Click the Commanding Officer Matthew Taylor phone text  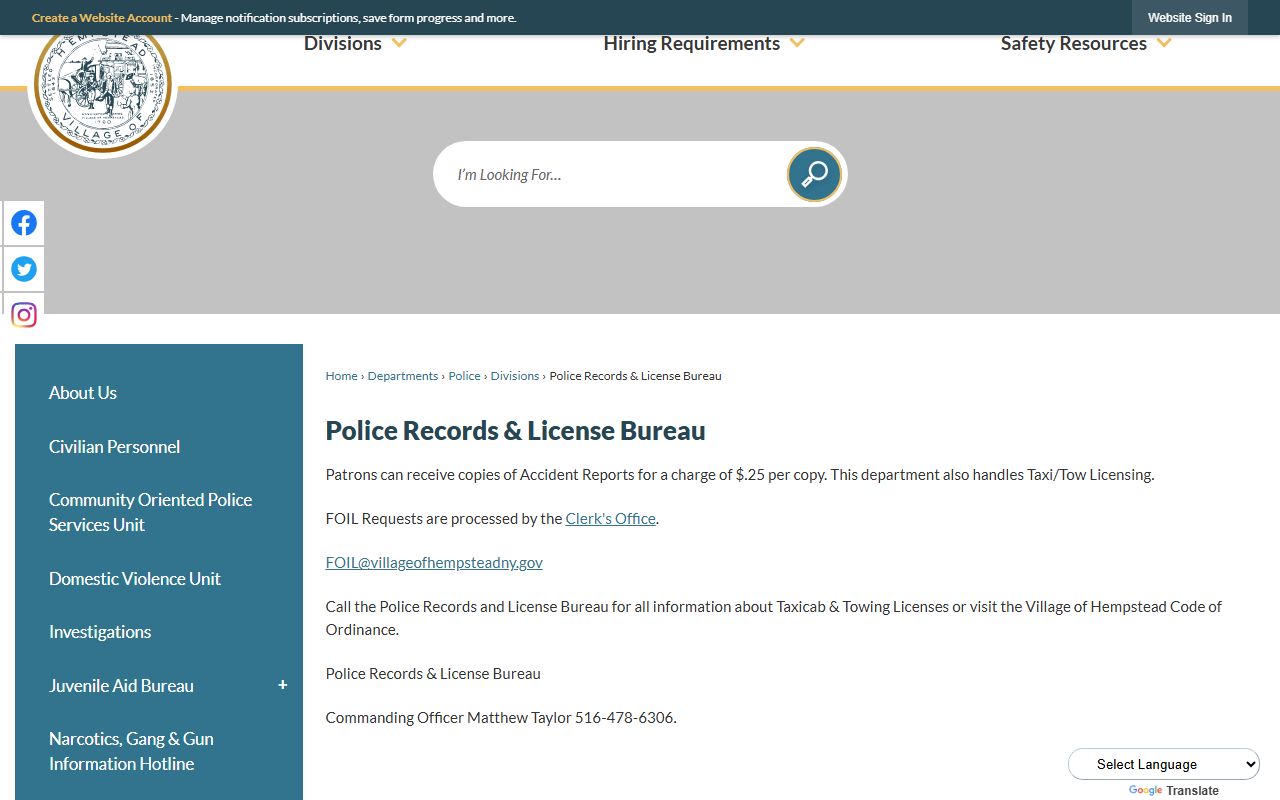[501, 718]
